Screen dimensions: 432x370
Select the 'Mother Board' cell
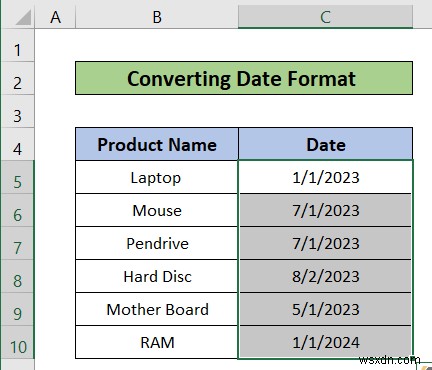(x=157, y=309)
